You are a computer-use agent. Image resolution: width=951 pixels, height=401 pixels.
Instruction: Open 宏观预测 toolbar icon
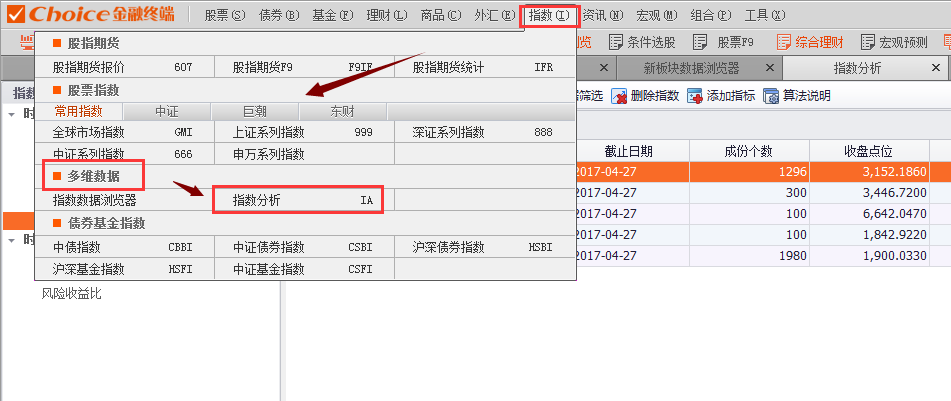(867, 42)
